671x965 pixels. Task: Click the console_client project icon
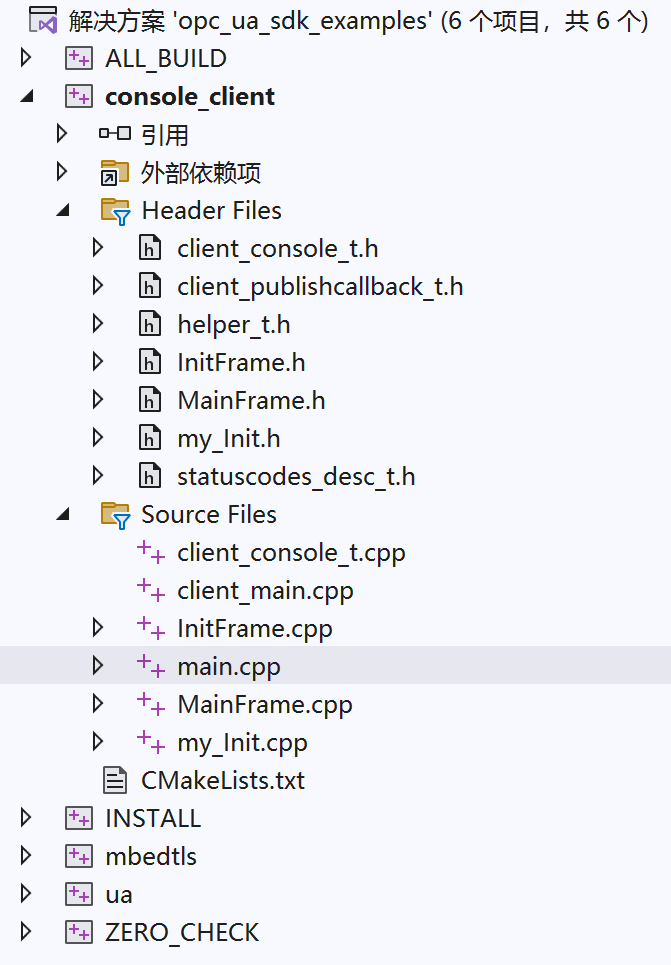[79, 96]
